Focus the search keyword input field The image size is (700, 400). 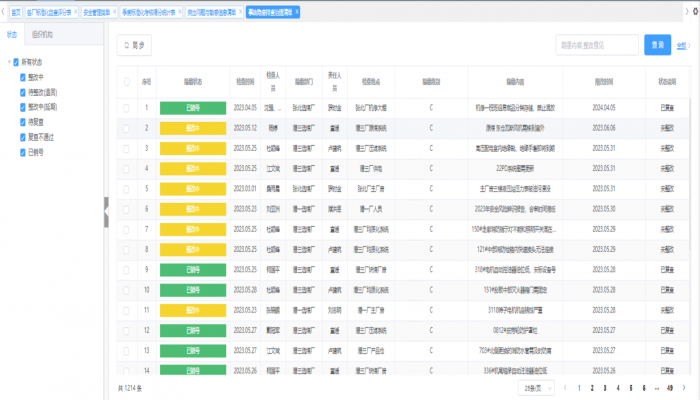click(x=596, y=45)
